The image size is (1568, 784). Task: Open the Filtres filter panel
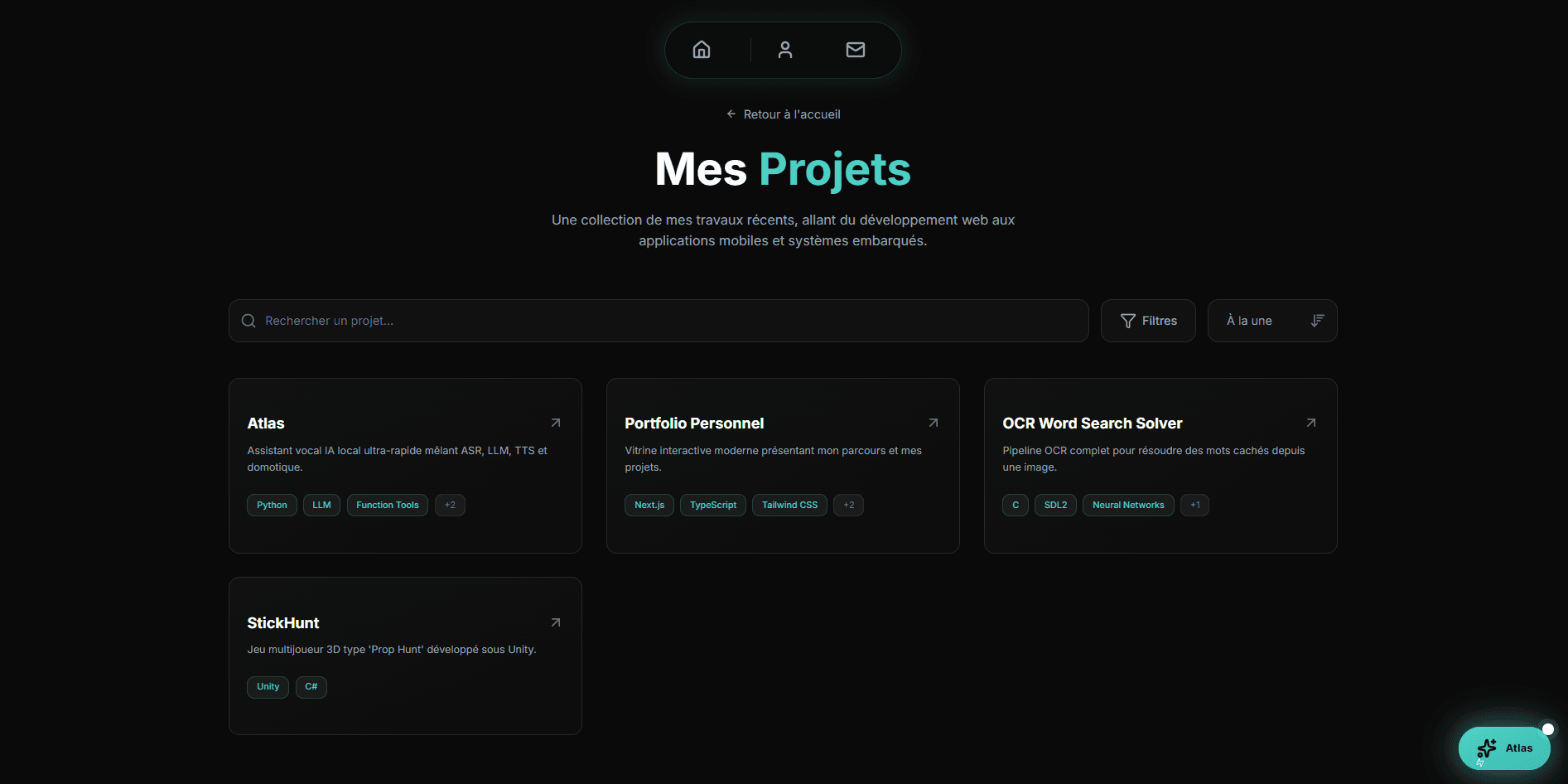tap(1147, 321)
